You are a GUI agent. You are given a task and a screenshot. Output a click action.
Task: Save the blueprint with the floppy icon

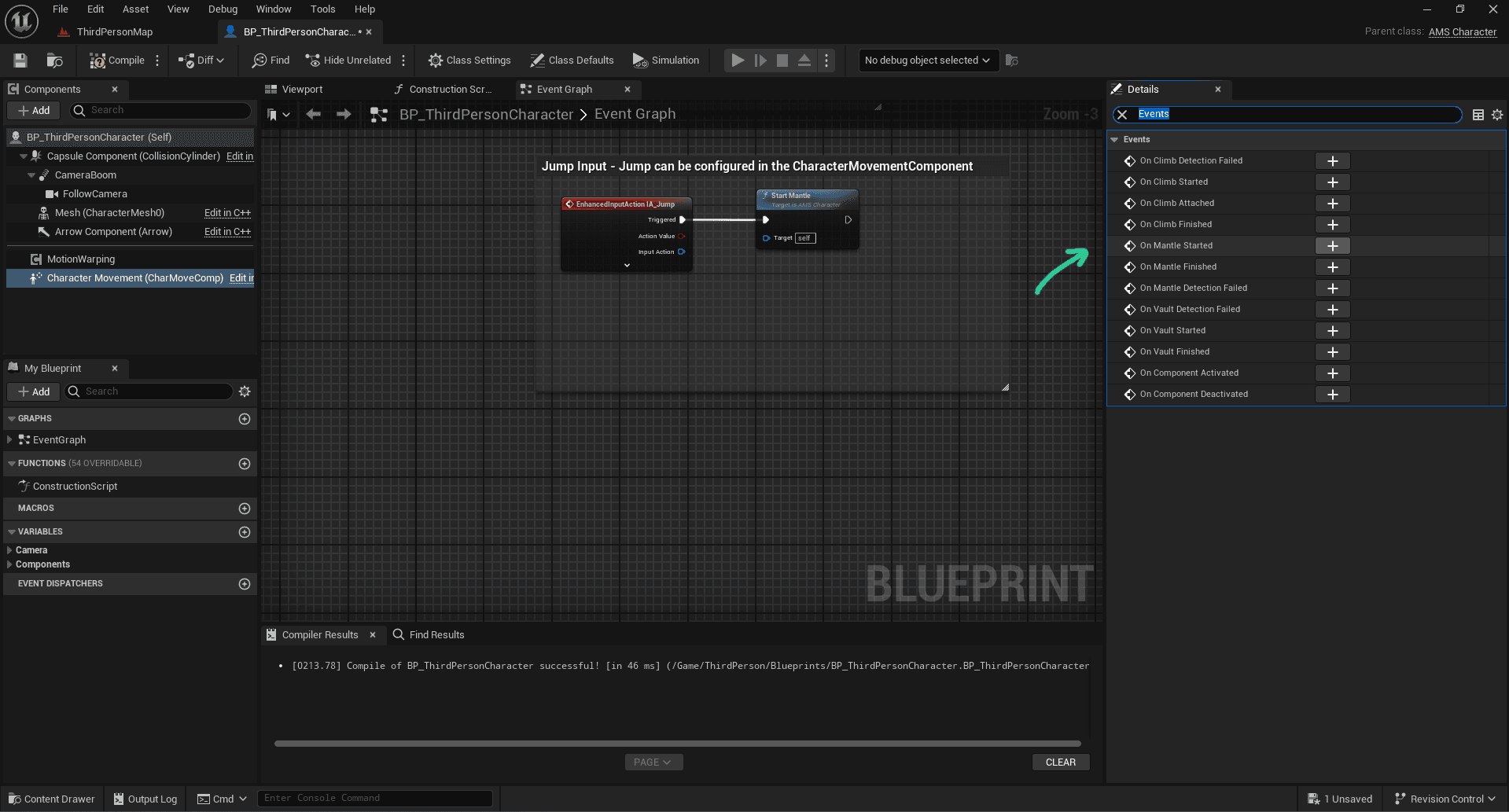click(20, 61)
